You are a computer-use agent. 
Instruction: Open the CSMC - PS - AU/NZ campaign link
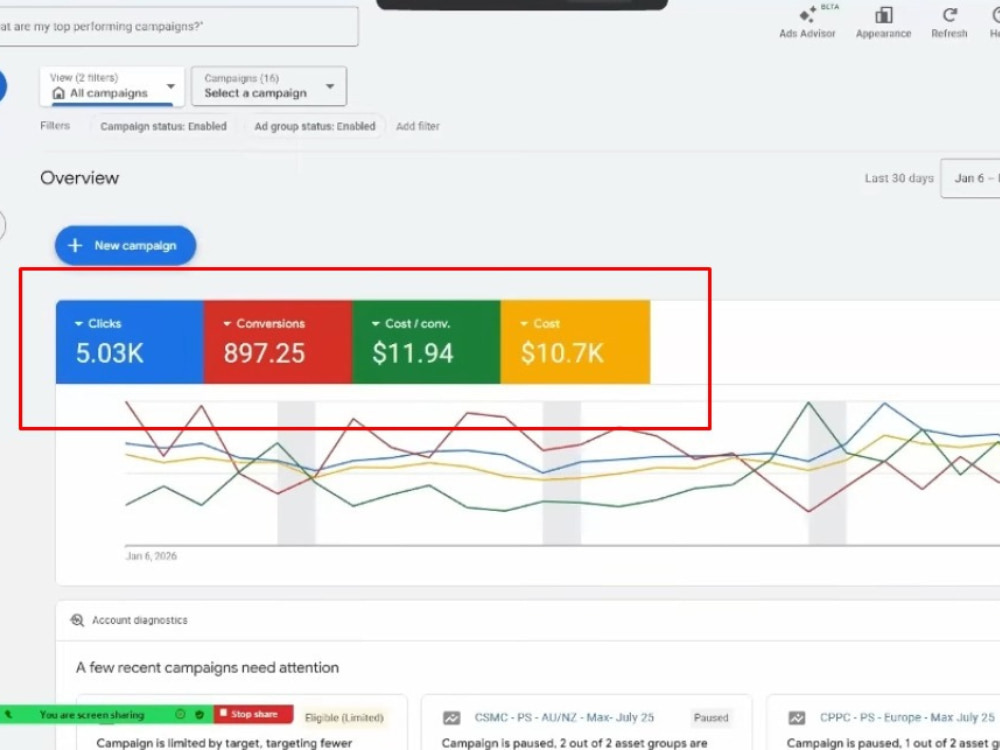click(x=564, y=717)
